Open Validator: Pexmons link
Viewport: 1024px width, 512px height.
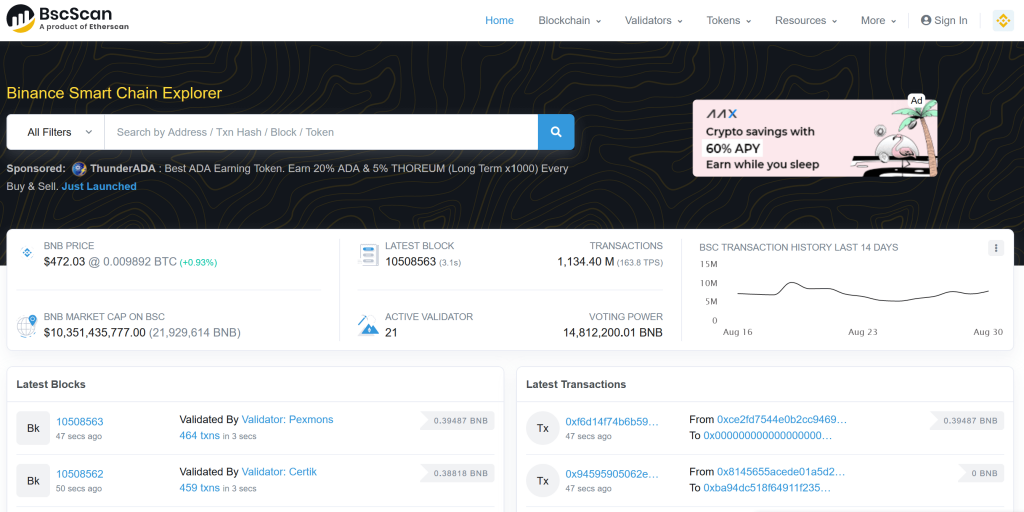click(x=287, y=419)
